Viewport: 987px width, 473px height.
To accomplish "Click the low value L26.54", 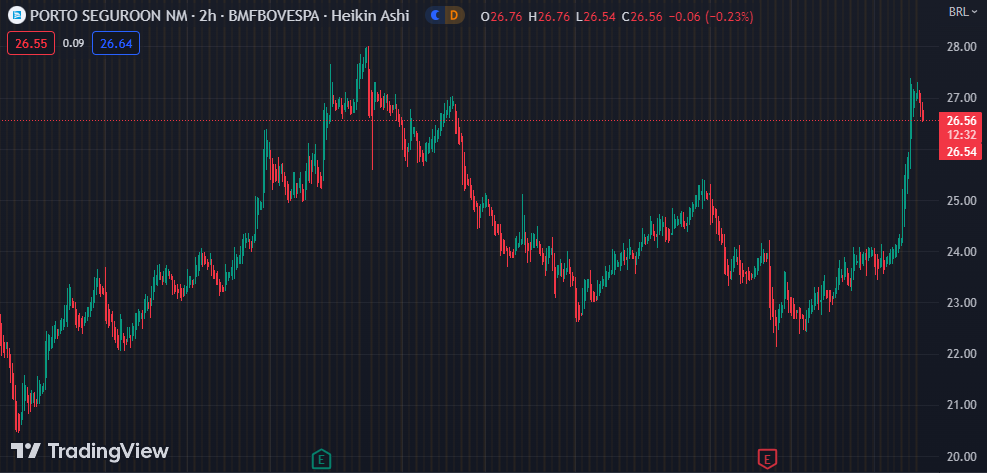I will point(595,16).
